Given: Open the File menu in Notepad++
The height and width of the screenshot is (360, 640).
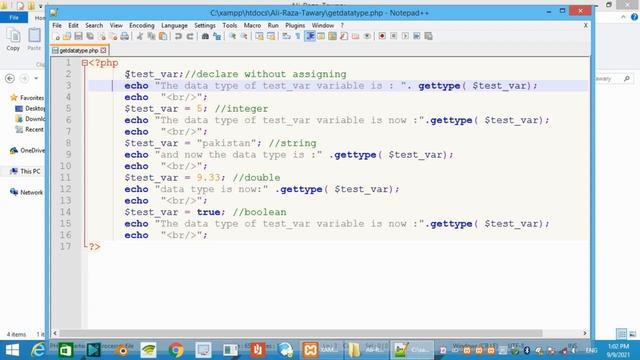Looking at the screenshot, I should (57, 25).
